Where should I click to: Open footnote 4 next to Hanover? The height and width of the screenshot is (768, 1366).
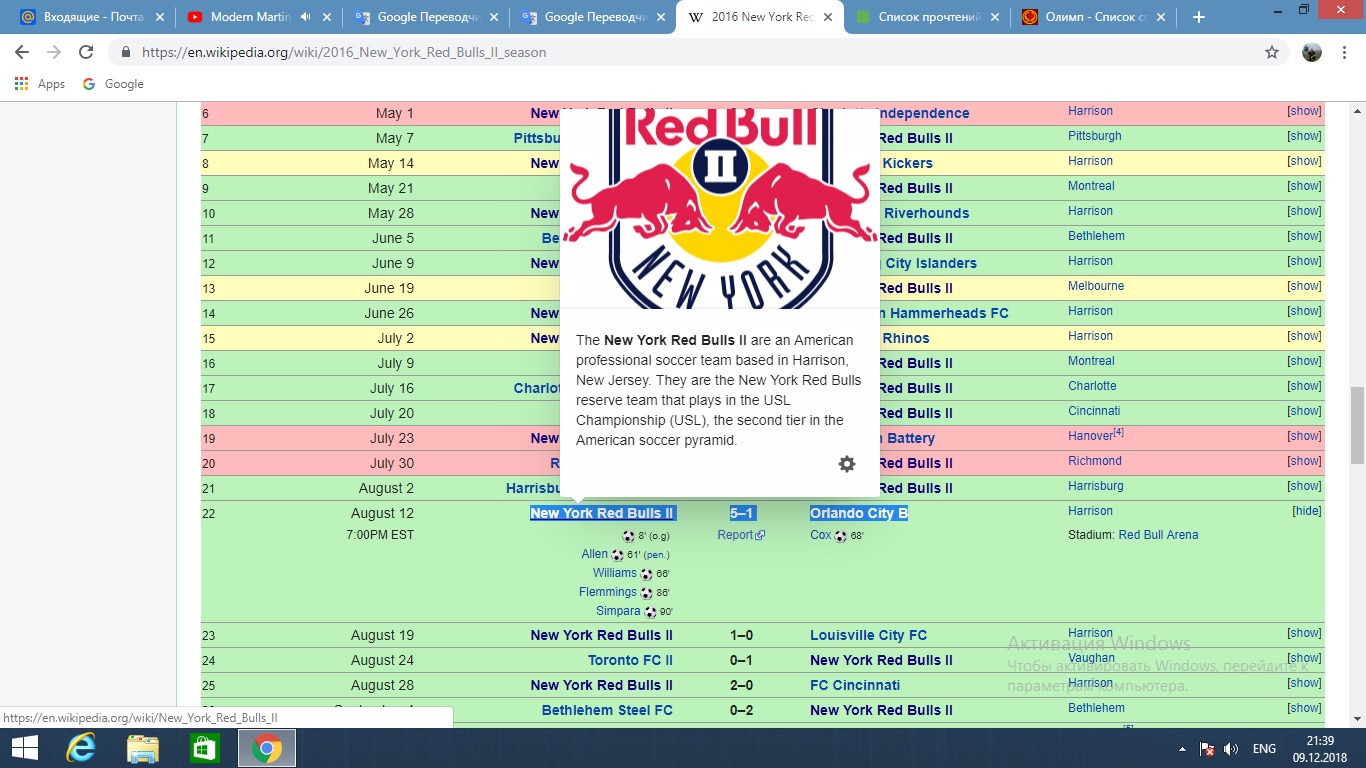[1119, 433]
